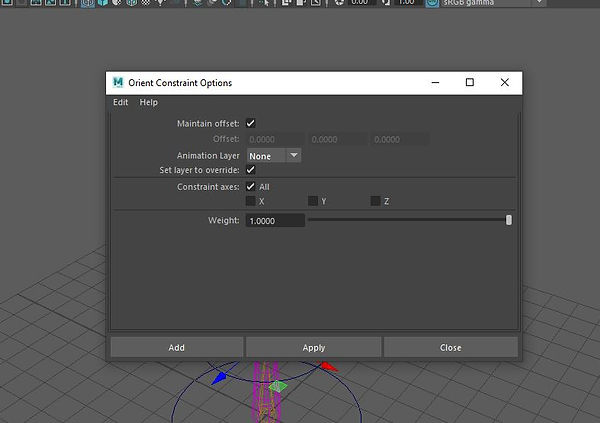600x423 pixels.
Task: Open the sRGB gamma view transform dropdown
Action: [x=494, y=3]
